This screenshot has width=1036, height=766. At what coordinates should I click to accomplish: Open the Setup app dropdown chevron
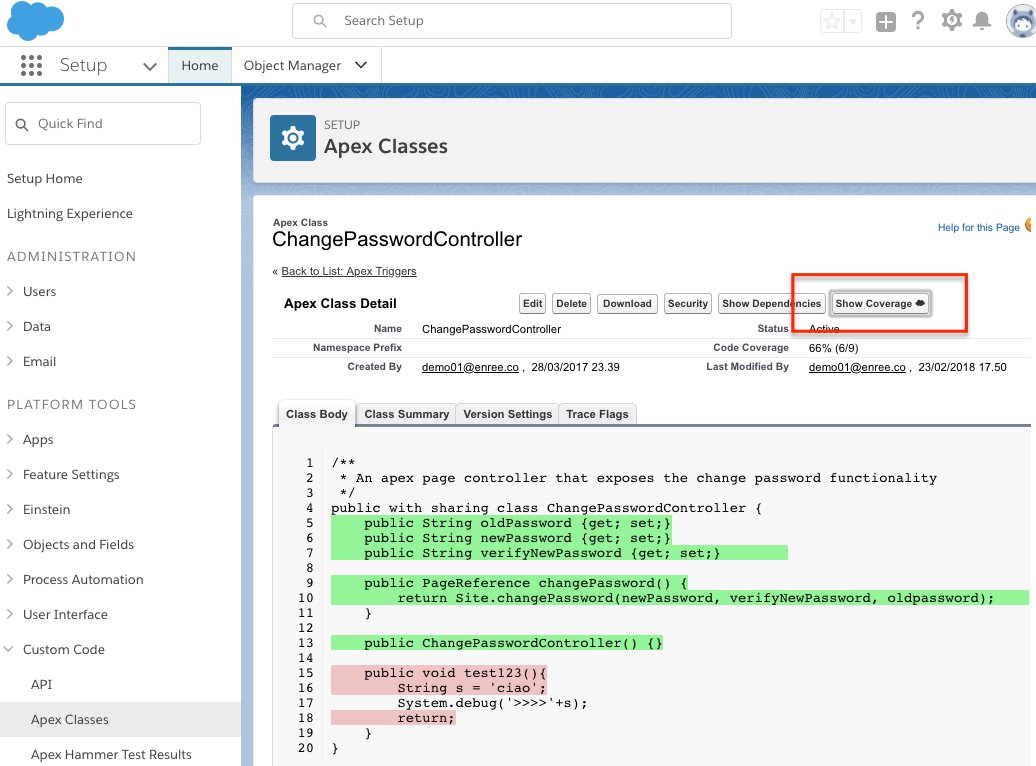(x=150, y=66)
